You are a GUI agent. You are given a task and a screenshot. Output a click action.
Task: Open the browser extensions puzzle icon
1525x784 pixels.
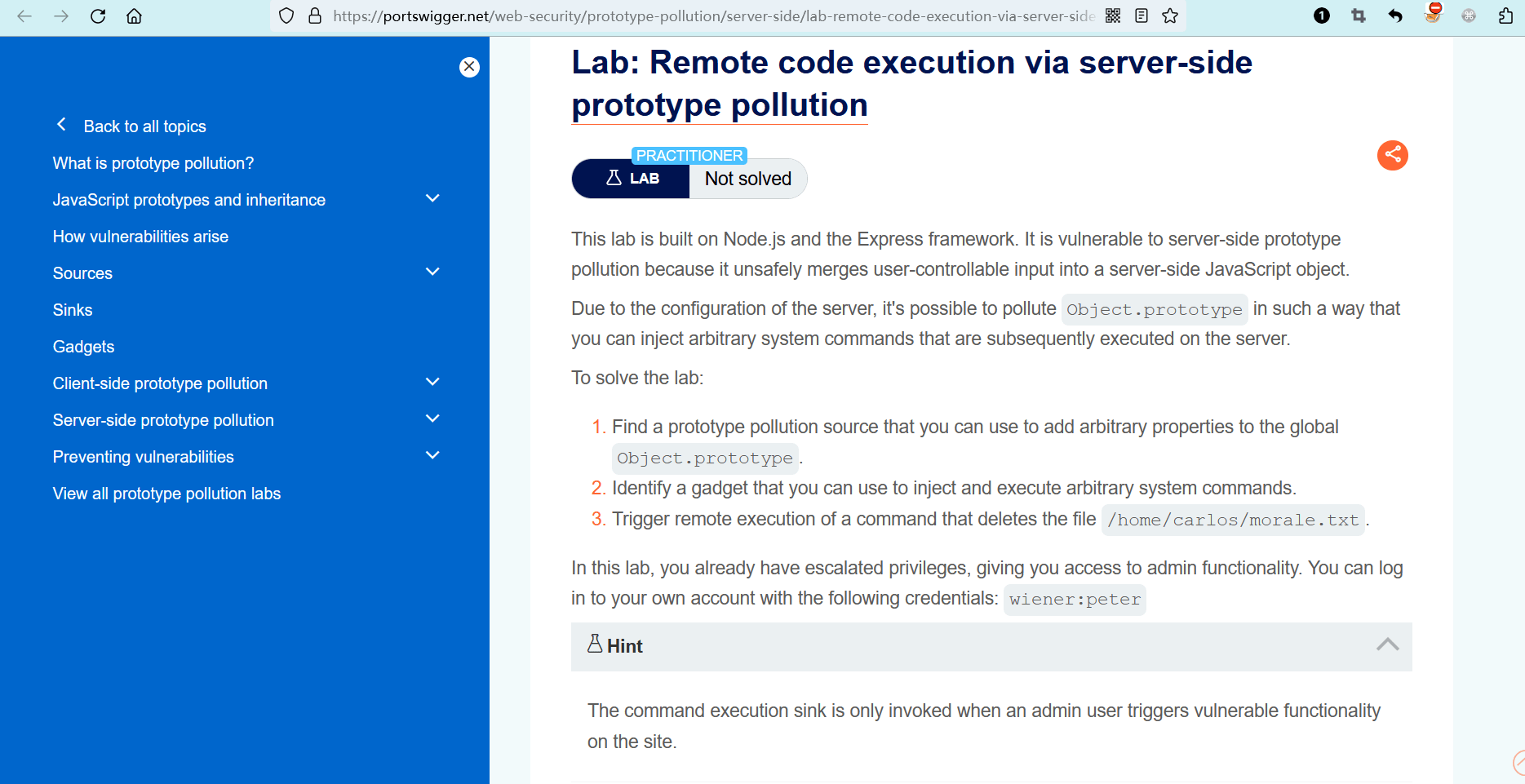[1505, 16]
